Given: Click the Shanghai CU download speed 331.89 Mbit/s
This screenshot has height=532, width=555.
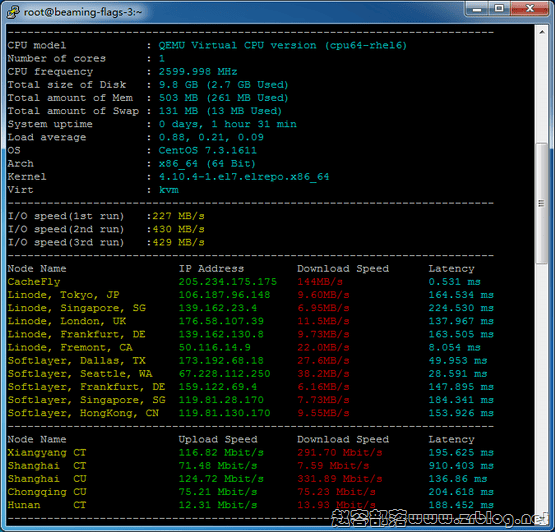Looking at the screenshot, I should pos(340,479).
